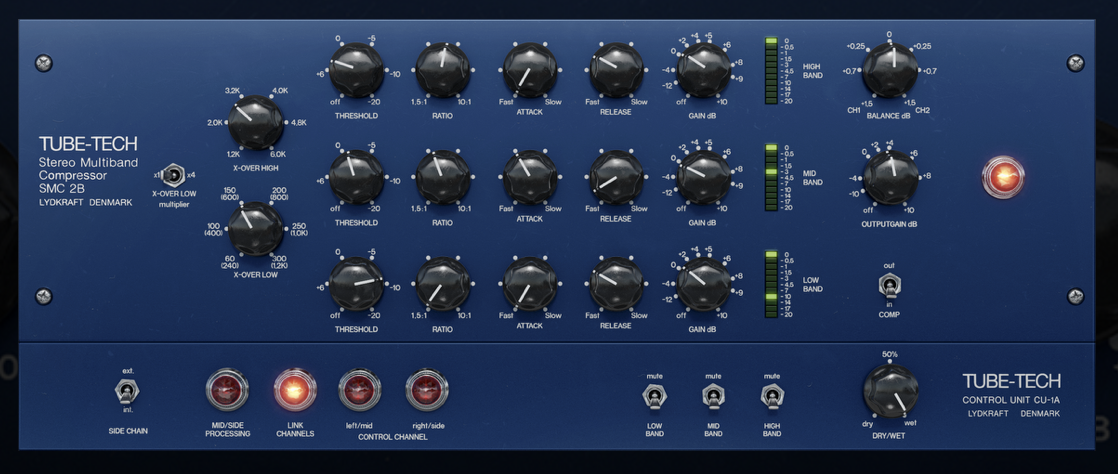The height and width of the screenshot is (474, 1118).
Task: Toggle the COMP in/out switch
Action: coord(888,287)
